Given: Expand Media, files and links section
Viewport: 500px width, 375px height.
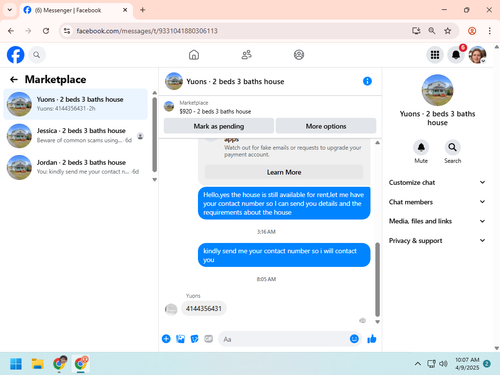Looking at the screenshot, I should [x=437, y=221].
